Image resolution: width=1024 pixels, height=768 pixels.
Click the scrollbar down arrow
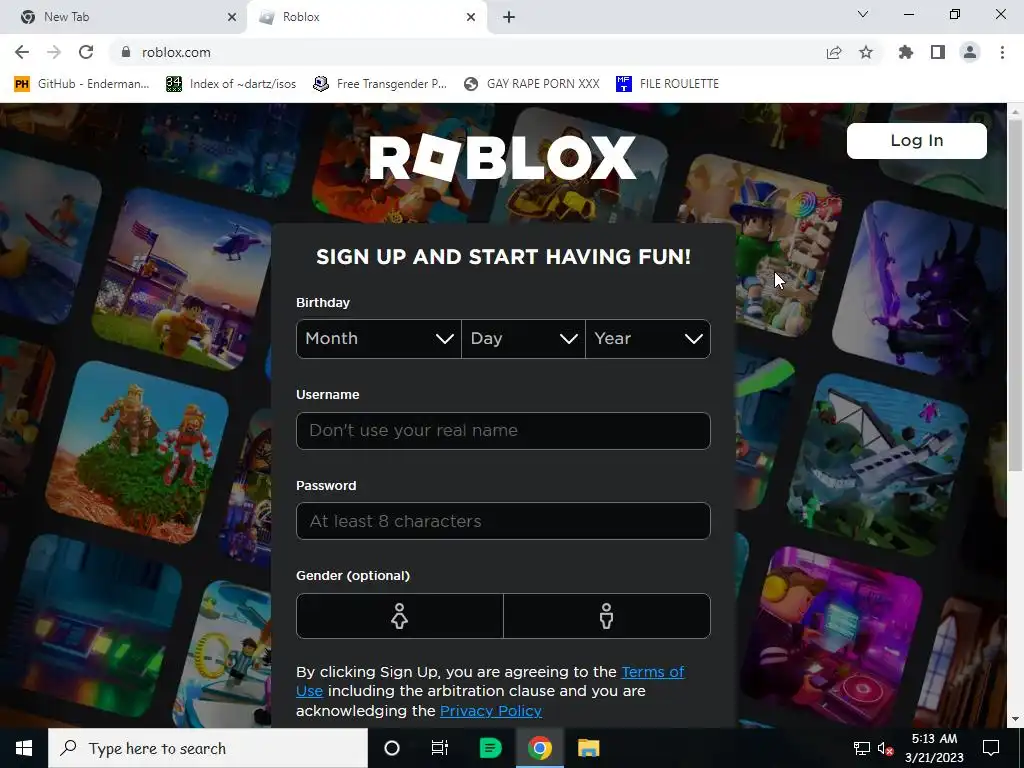pos(1015,719)
